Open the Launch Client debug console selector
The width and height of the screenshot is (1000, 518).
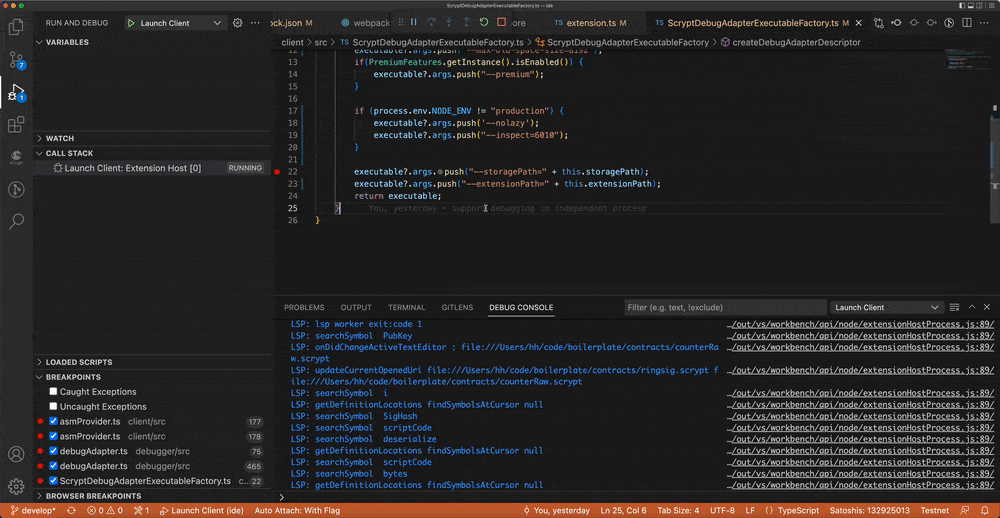886,307
